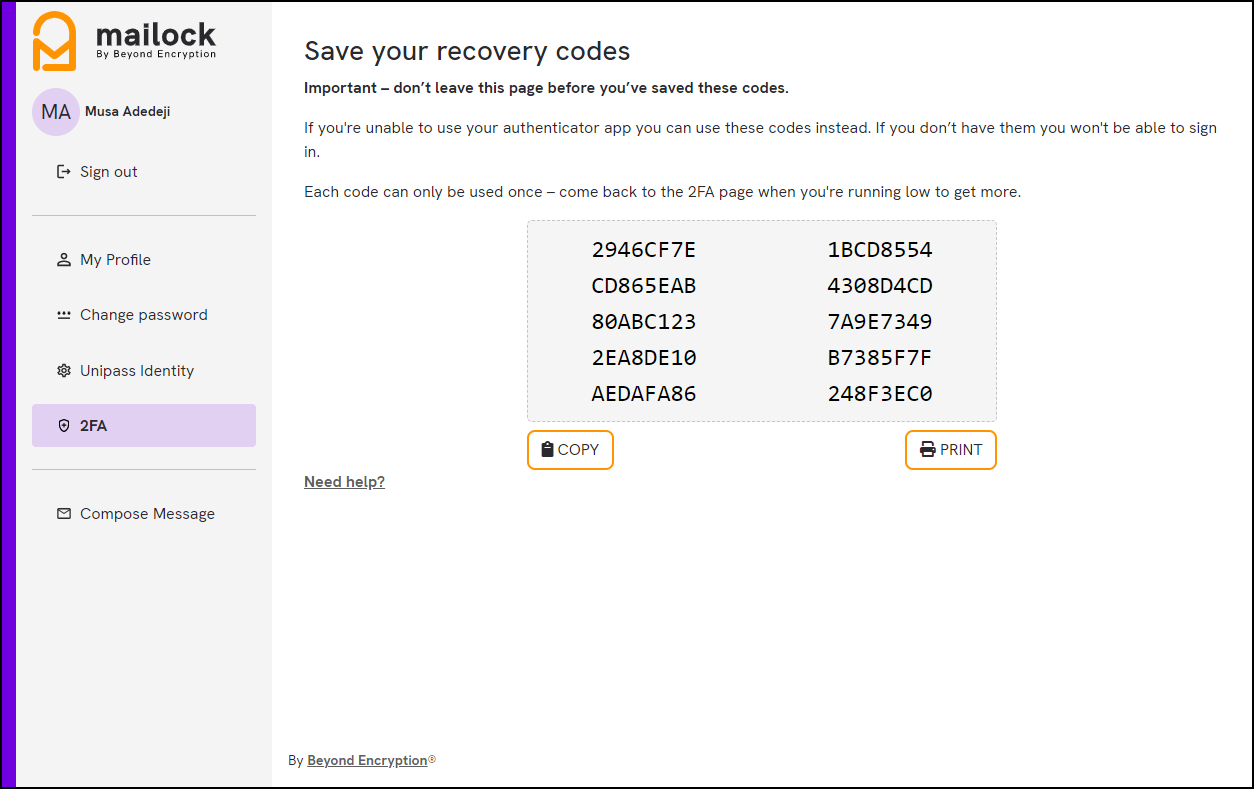Open the Need help? link
The height and width of the screenshot is (789, 1254).
(x=344, y=481)
